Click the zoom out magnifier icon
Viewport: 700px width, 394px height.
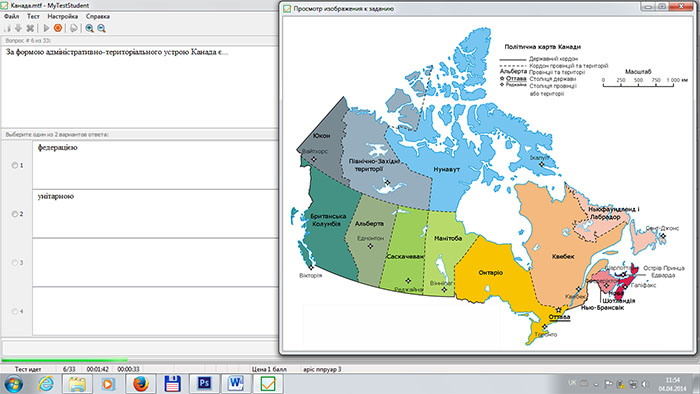pos(101,28)
